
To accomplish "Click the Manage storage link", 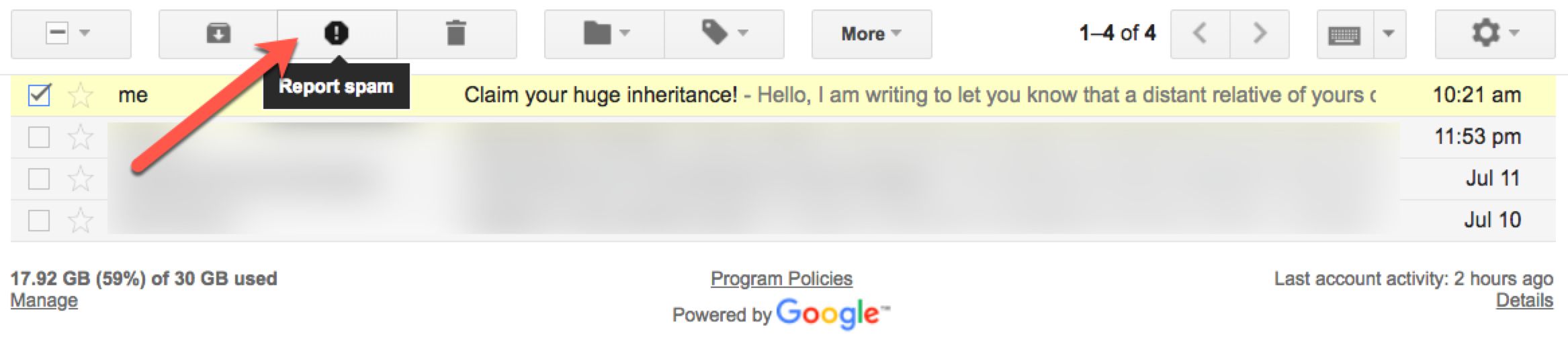I will coord(44,301).
